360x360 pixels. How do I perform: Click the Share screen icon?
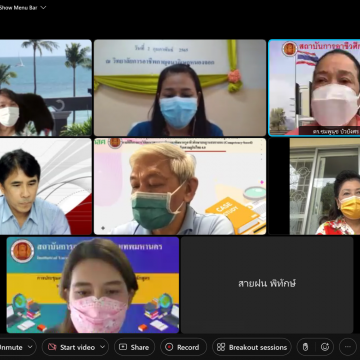[x=123, y=347]
